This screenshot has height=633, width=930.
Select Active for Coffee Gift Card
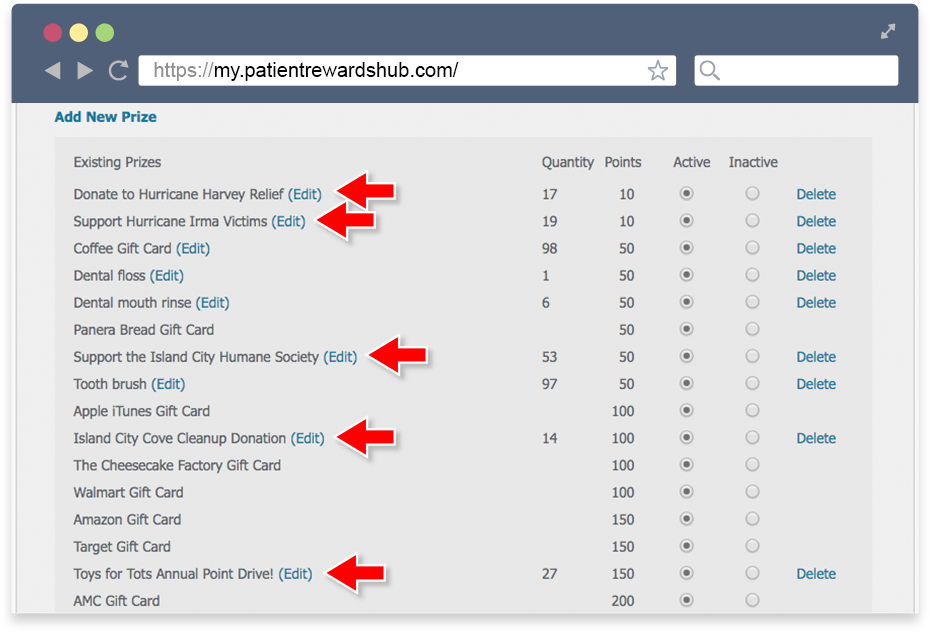[x=686, y=247]
